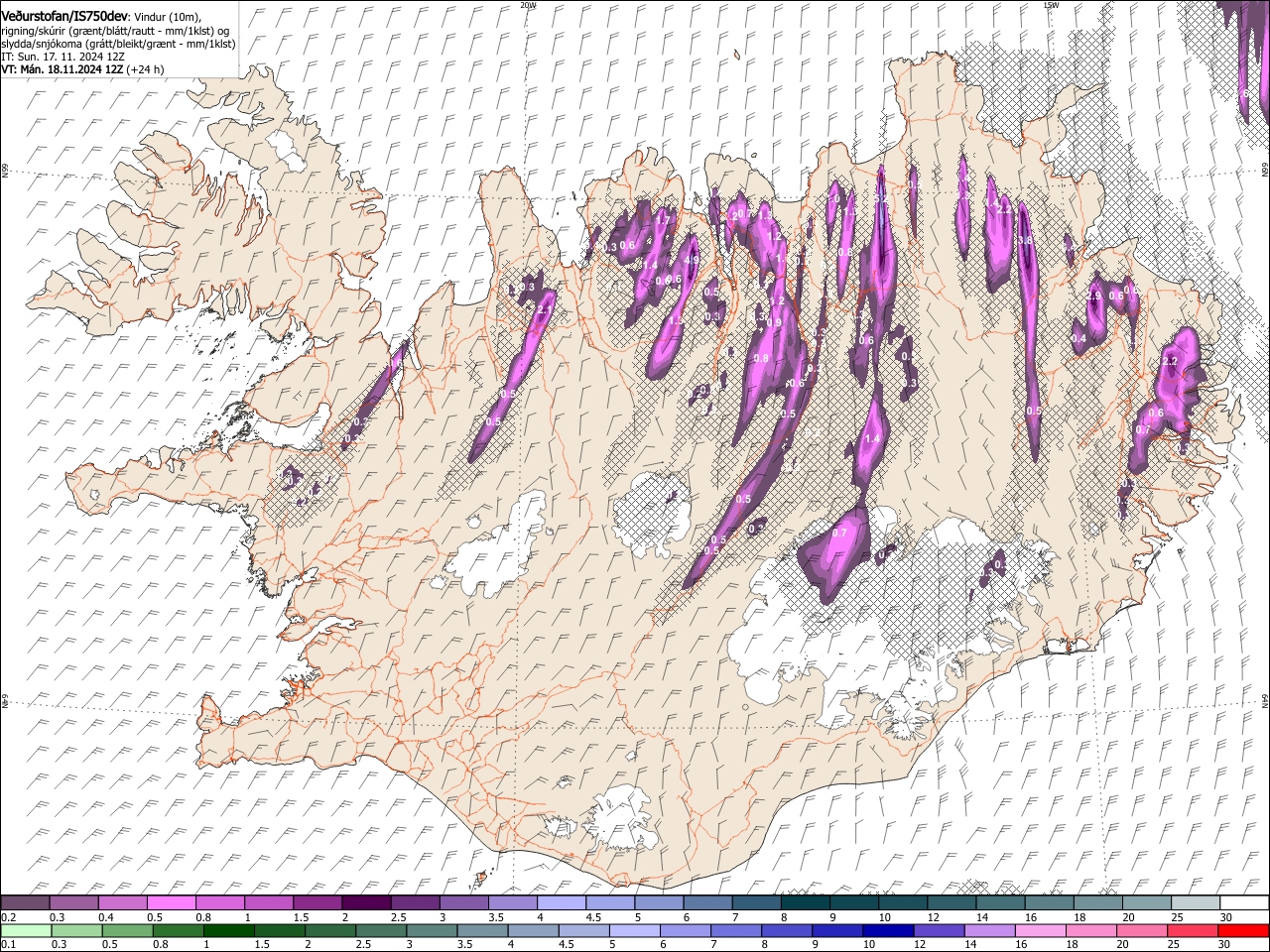
Task: Select bottom-row swatch between 2 and 2.5
Action: [329, 930]
